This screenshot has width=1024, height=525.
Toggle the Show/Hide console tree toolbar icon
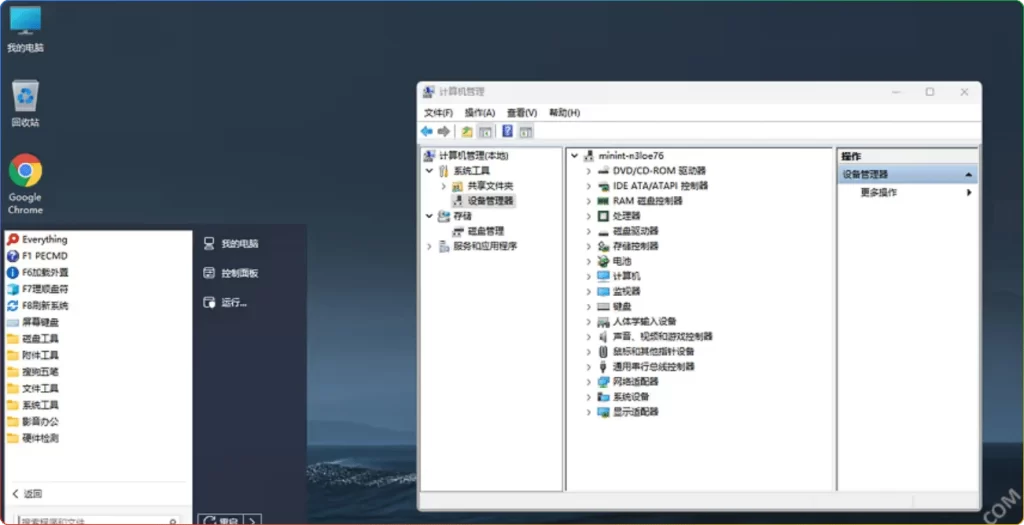485,131
